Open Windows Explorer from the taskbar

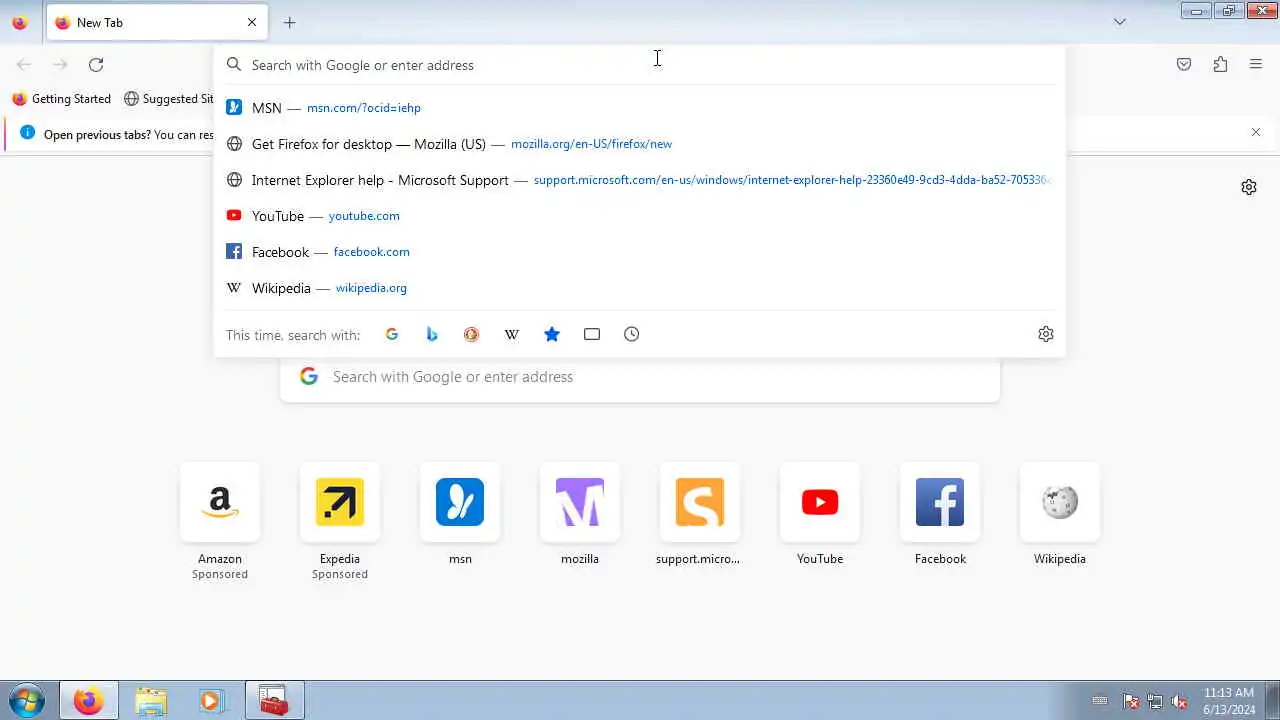tap(151, 700)
